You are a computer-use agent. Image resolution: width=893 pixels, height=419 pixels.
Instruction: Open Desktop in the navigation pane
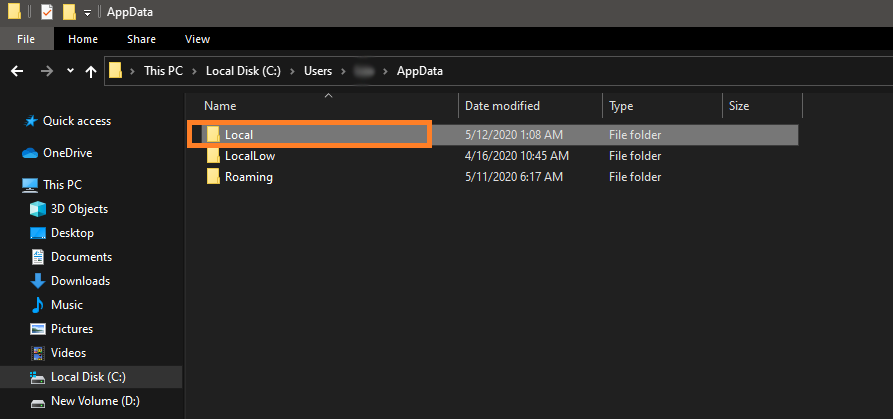point(72,233)
